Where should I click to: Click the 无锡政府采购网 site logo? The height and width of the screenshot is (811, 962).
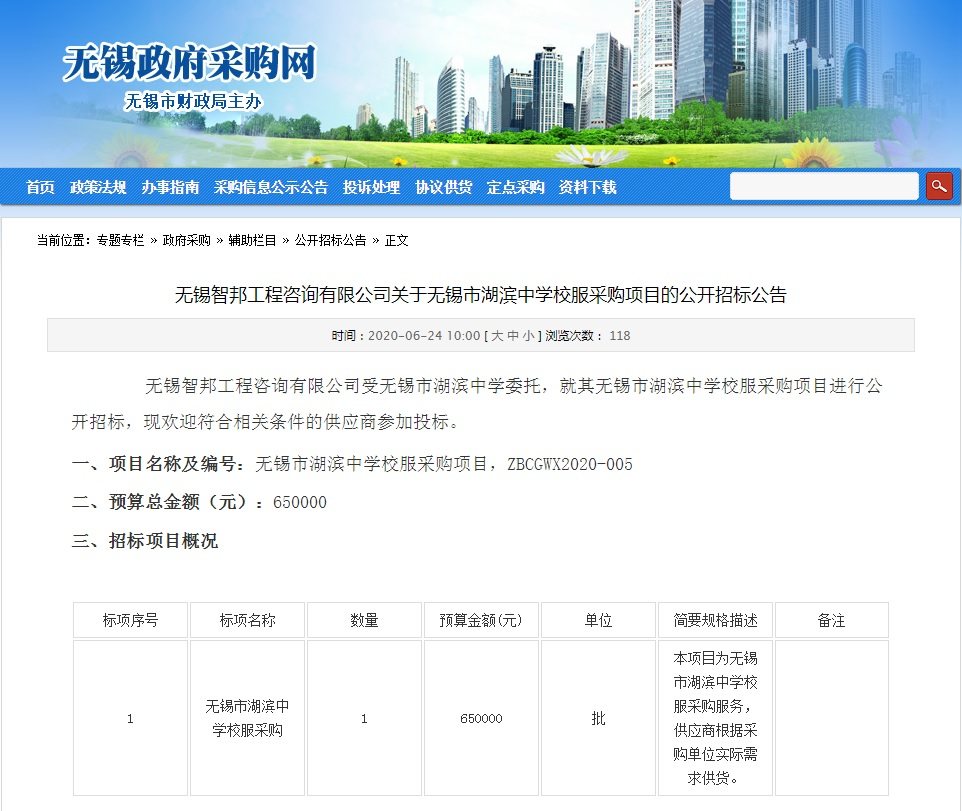[x=190, y=64]
